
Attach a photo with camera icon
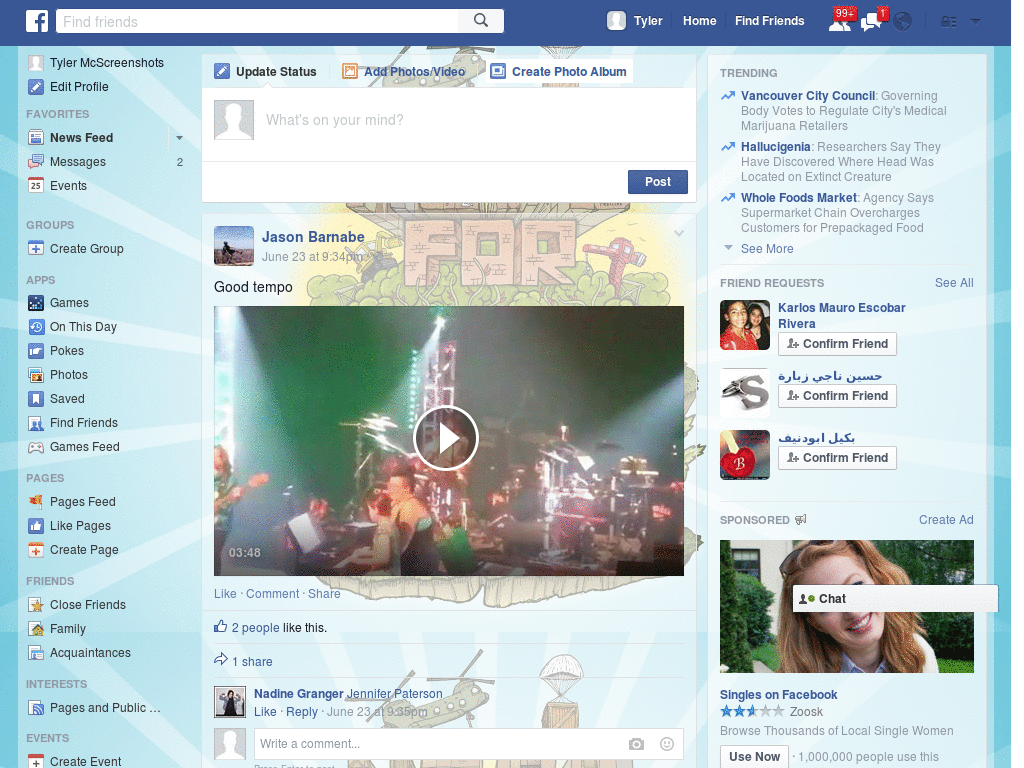tap(637, 744)
